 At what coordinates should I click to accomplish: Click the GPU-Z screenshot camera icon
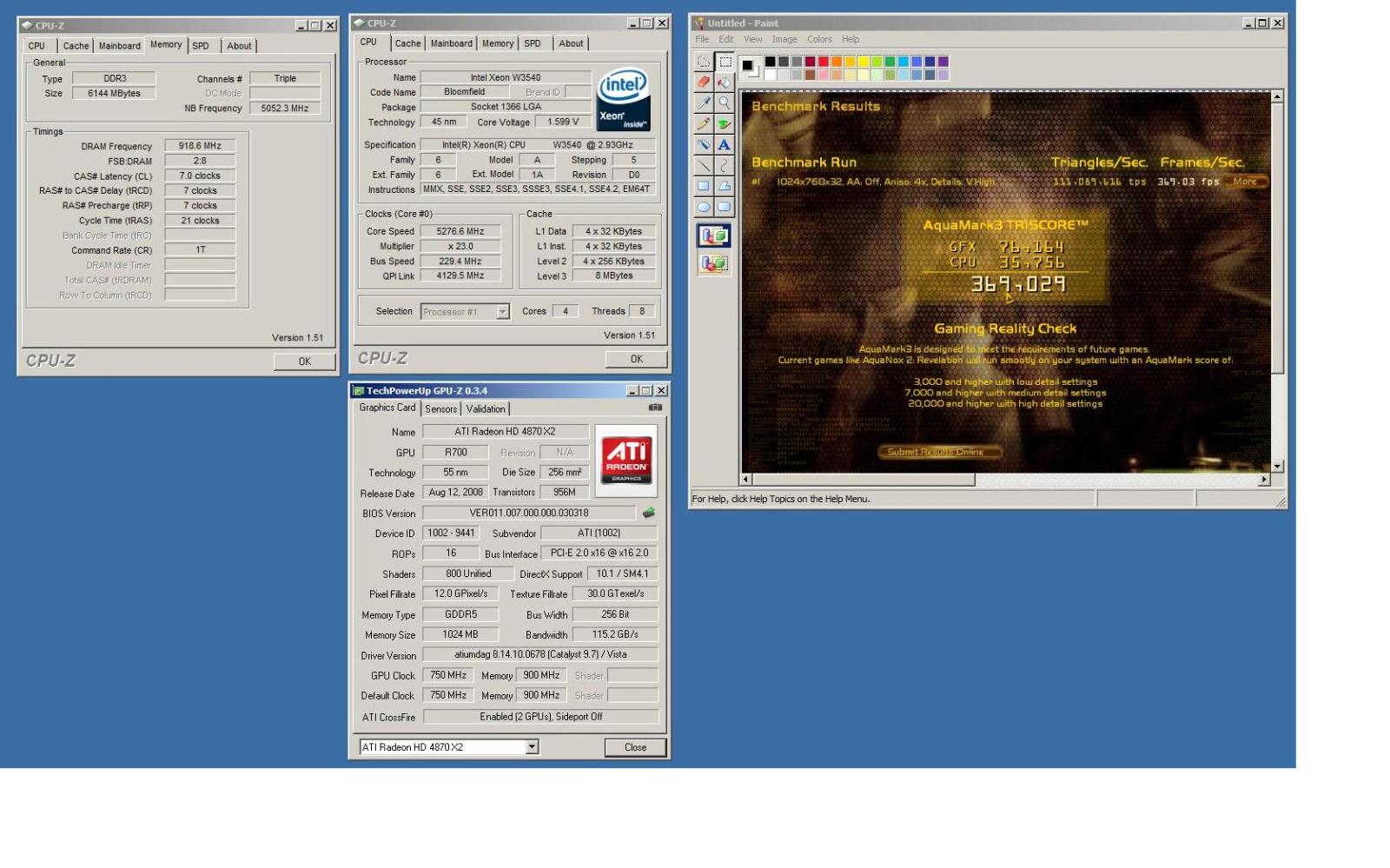tap(655, 407)
